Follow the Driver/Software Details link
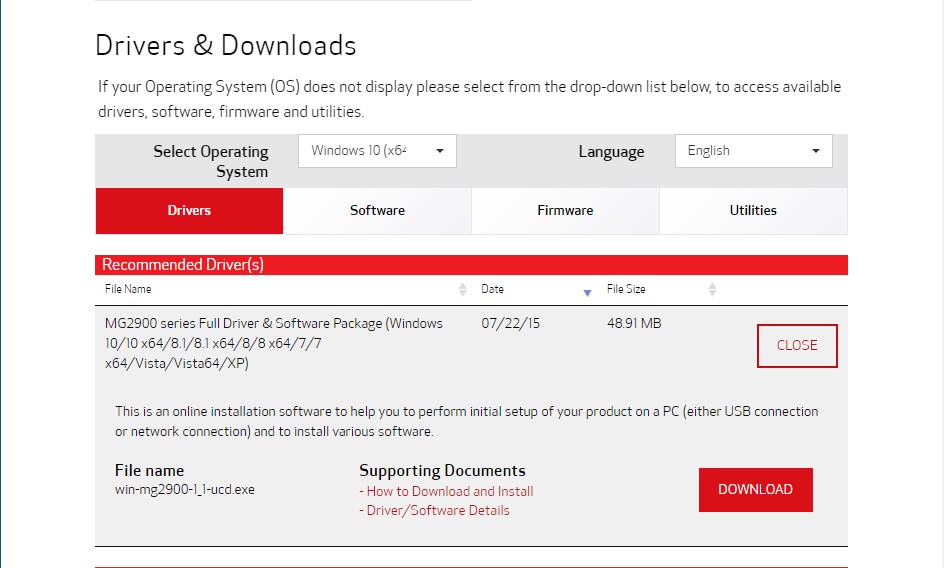 (x=437, y=510)
